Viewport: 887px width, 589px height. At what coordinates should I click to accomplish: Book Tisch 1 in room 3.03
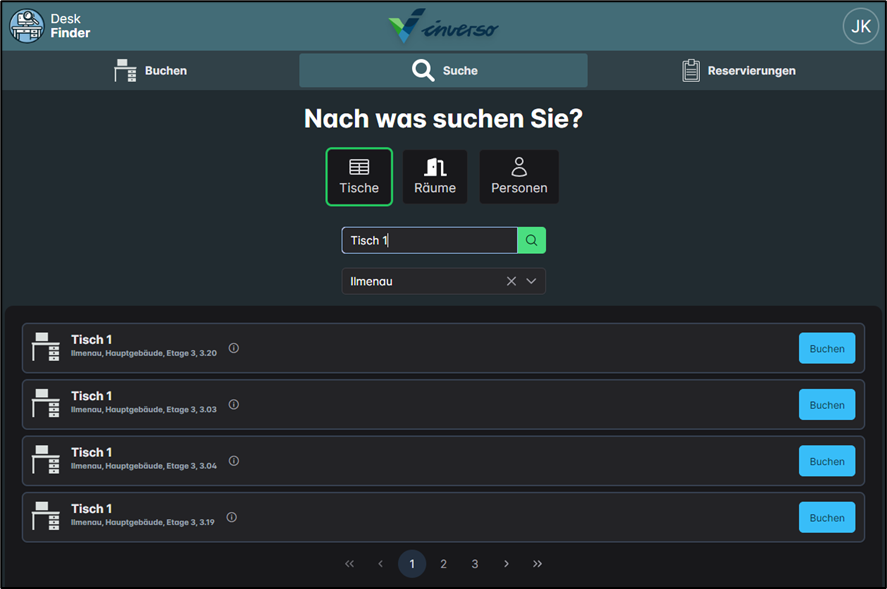tap(827, 405)
